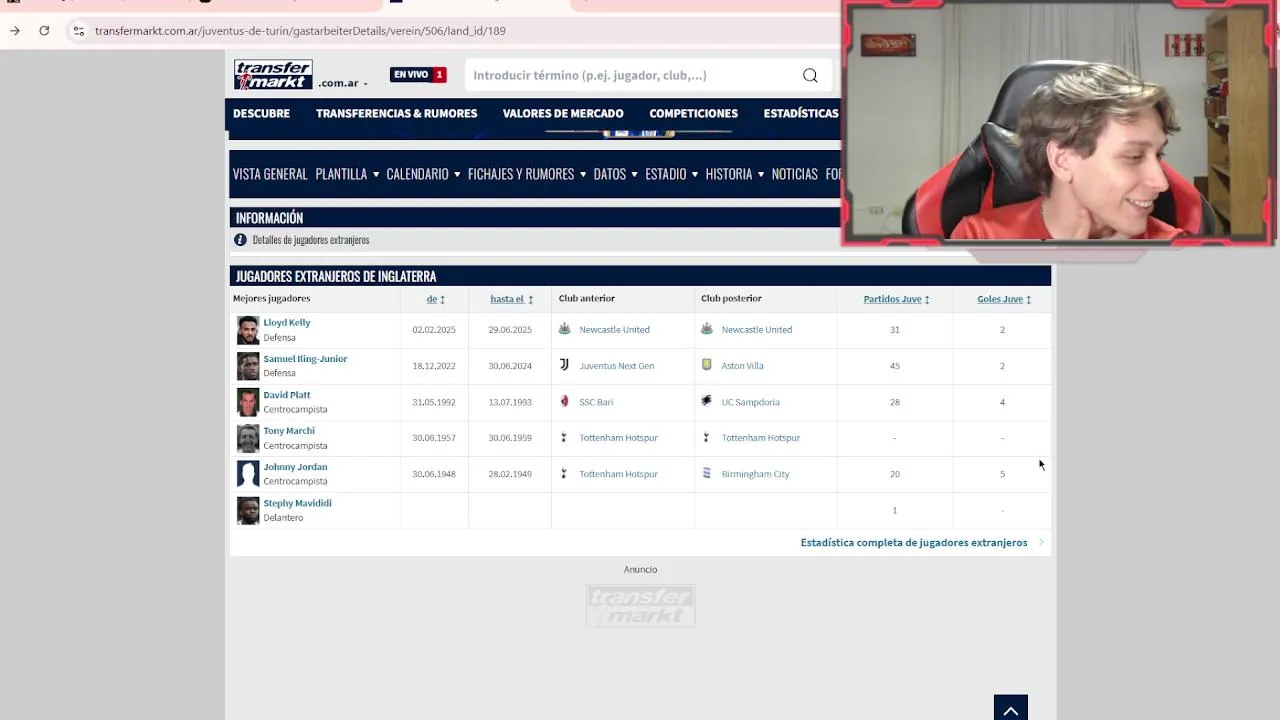1280x720 pixels.
Task: Click the browser reload icon
Action: pyautogui.click(x=44, y=31)
